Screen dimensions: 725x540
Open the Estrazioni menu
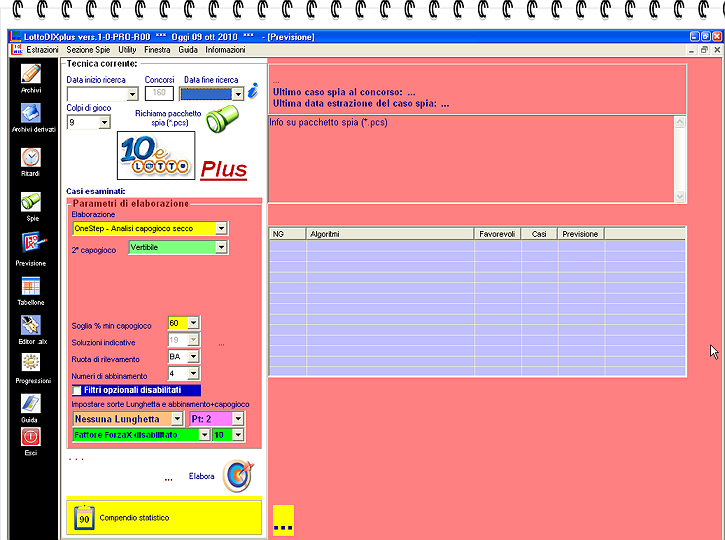(x=43, y=49)
